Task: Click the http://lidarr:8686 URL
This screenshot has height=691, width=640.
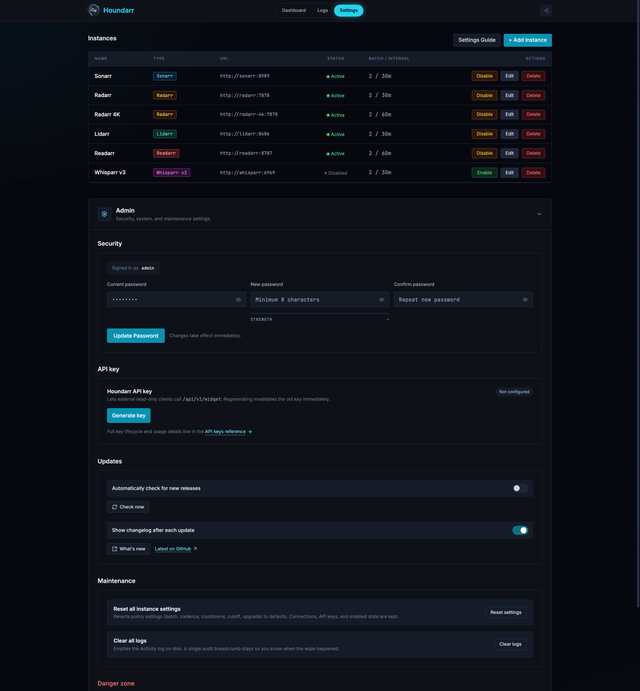Action: 245,134
